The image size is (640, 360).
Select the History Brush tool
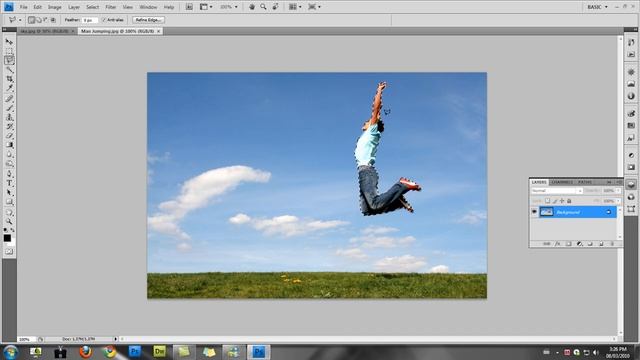(x=9, y=127)
